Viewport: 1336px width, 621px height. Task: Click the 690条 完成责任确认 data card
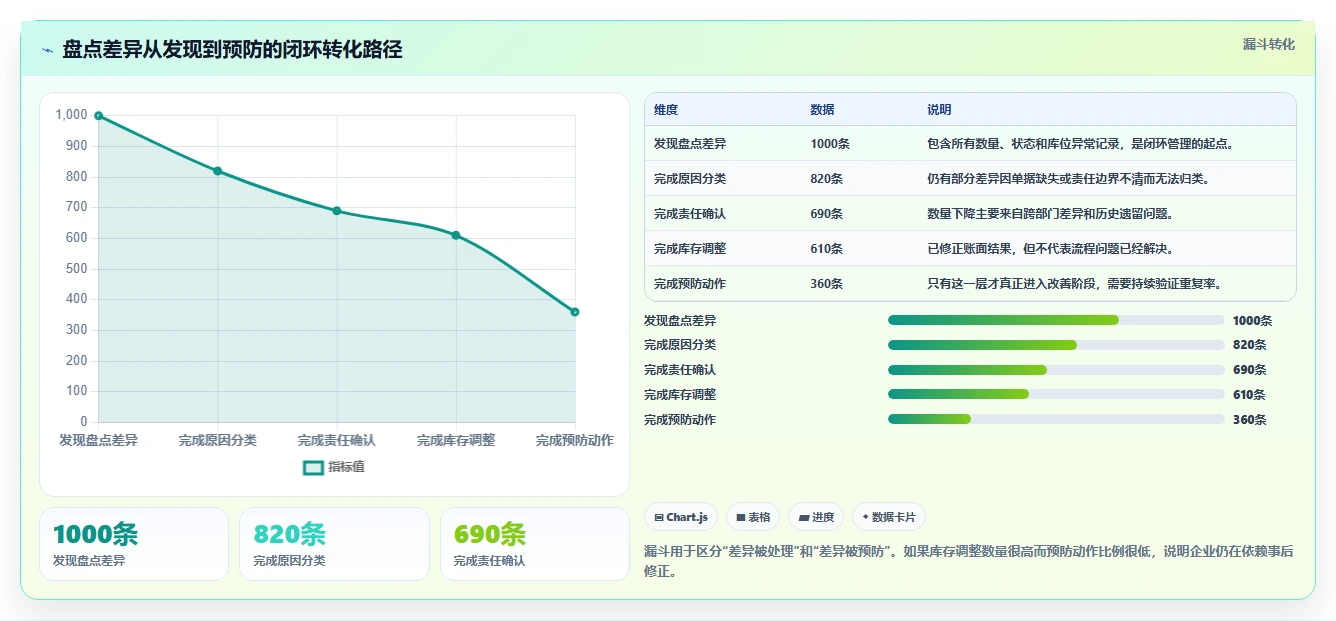535,544
